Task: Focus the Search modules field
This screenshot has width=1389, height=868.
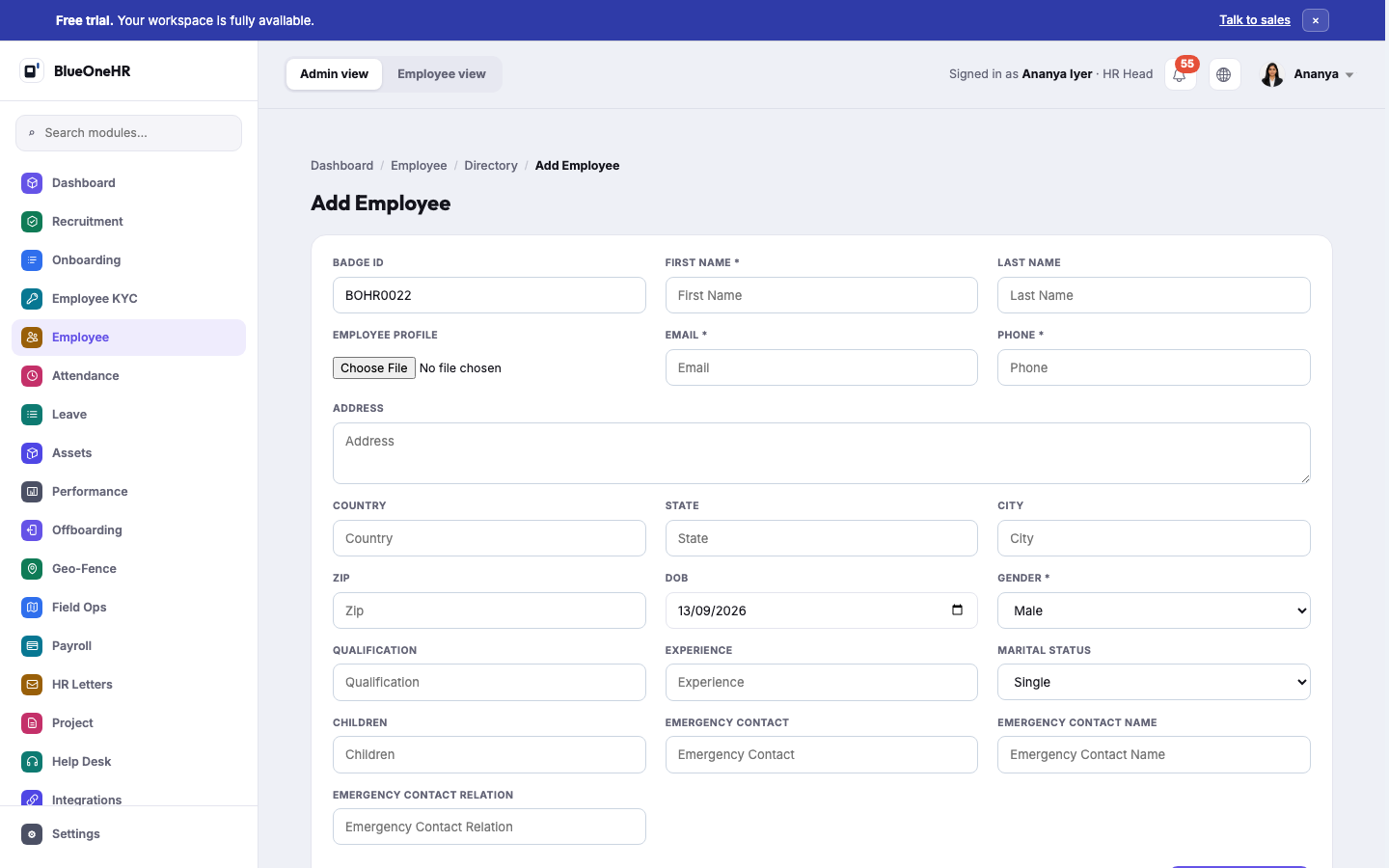Action: click(128, 133)
